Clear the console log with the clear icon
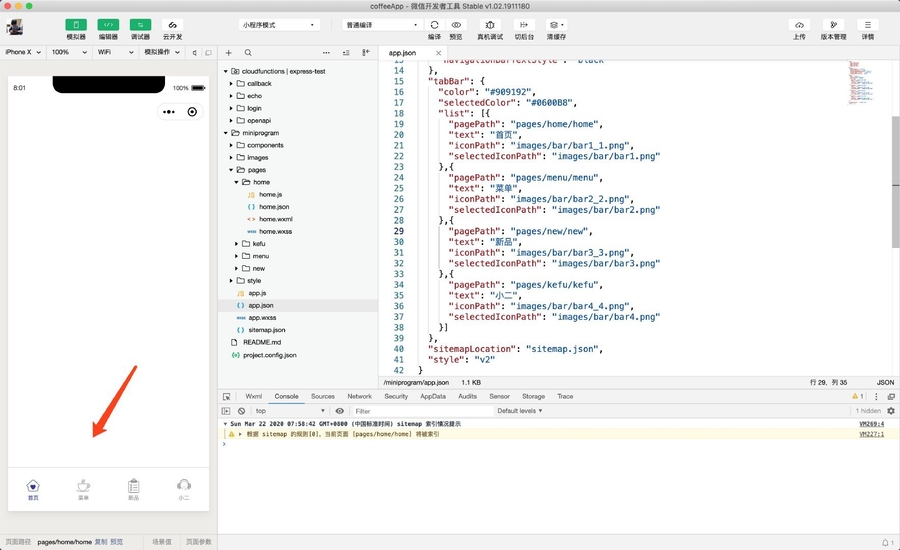 point(241,411)
